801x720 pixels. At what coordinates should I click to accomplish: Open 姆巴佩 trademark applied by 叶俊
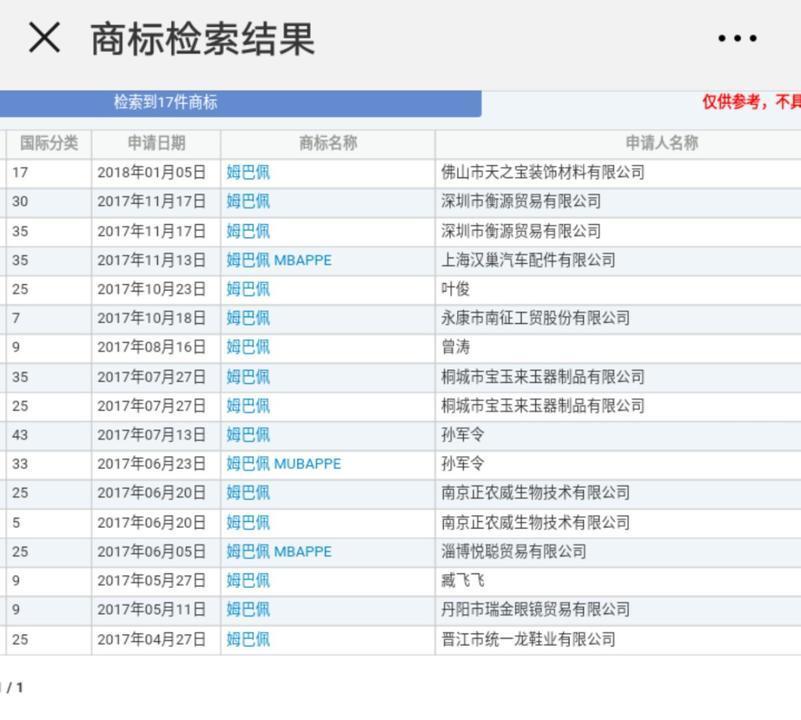click(x=247, y=289)
